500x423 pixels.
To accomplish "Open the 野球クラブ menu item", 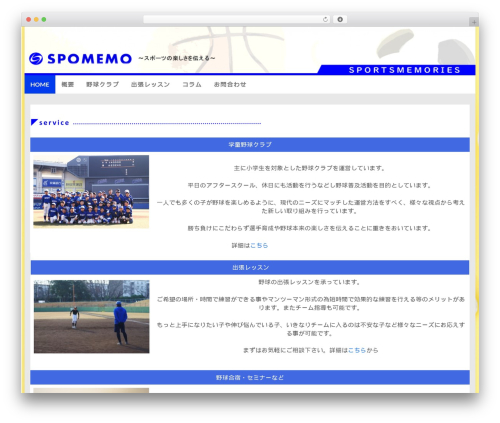I will tap(102, 85).
